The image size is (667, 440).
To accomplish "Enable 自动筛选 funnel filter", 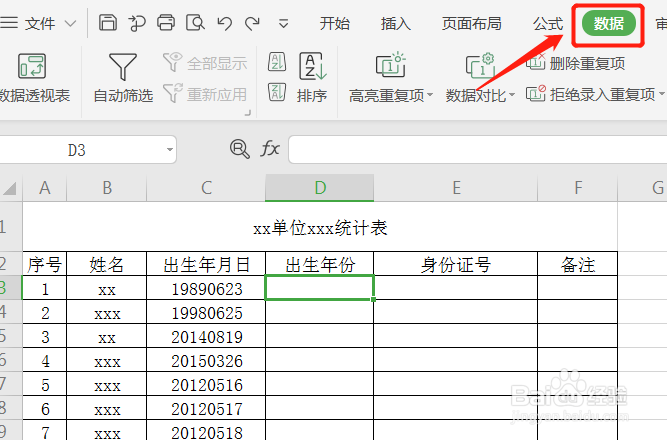I will click(123, 78).
